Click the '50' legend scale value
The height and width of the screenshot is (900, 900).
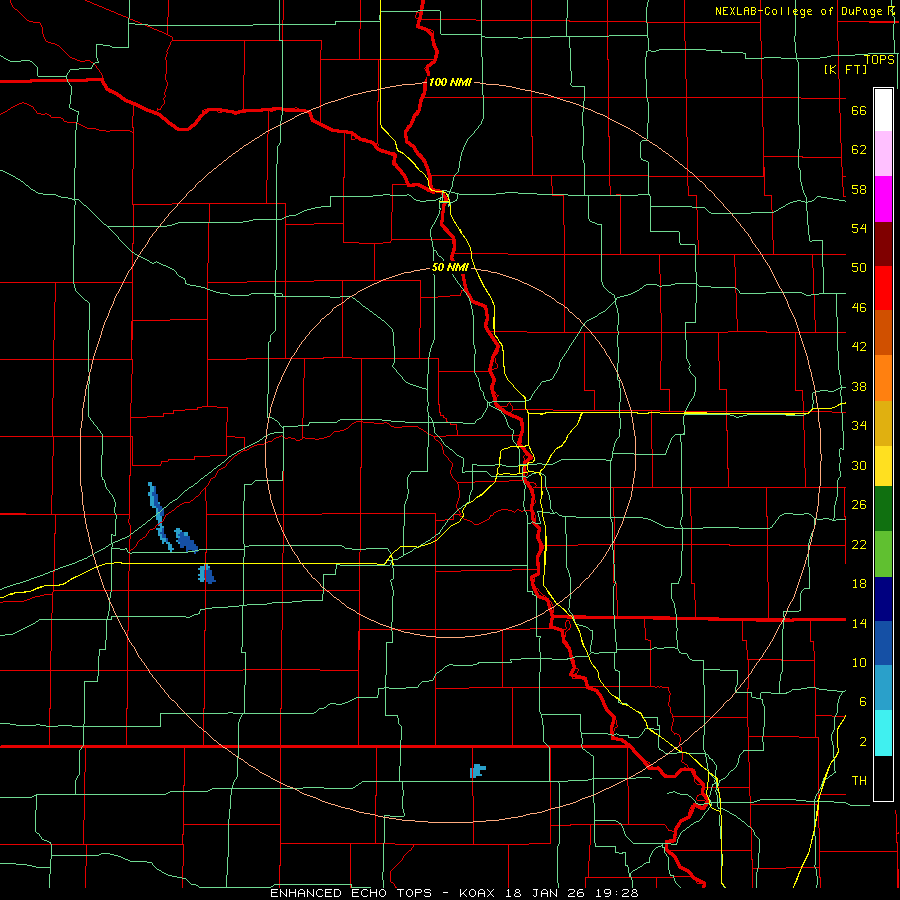coord(859,268)
